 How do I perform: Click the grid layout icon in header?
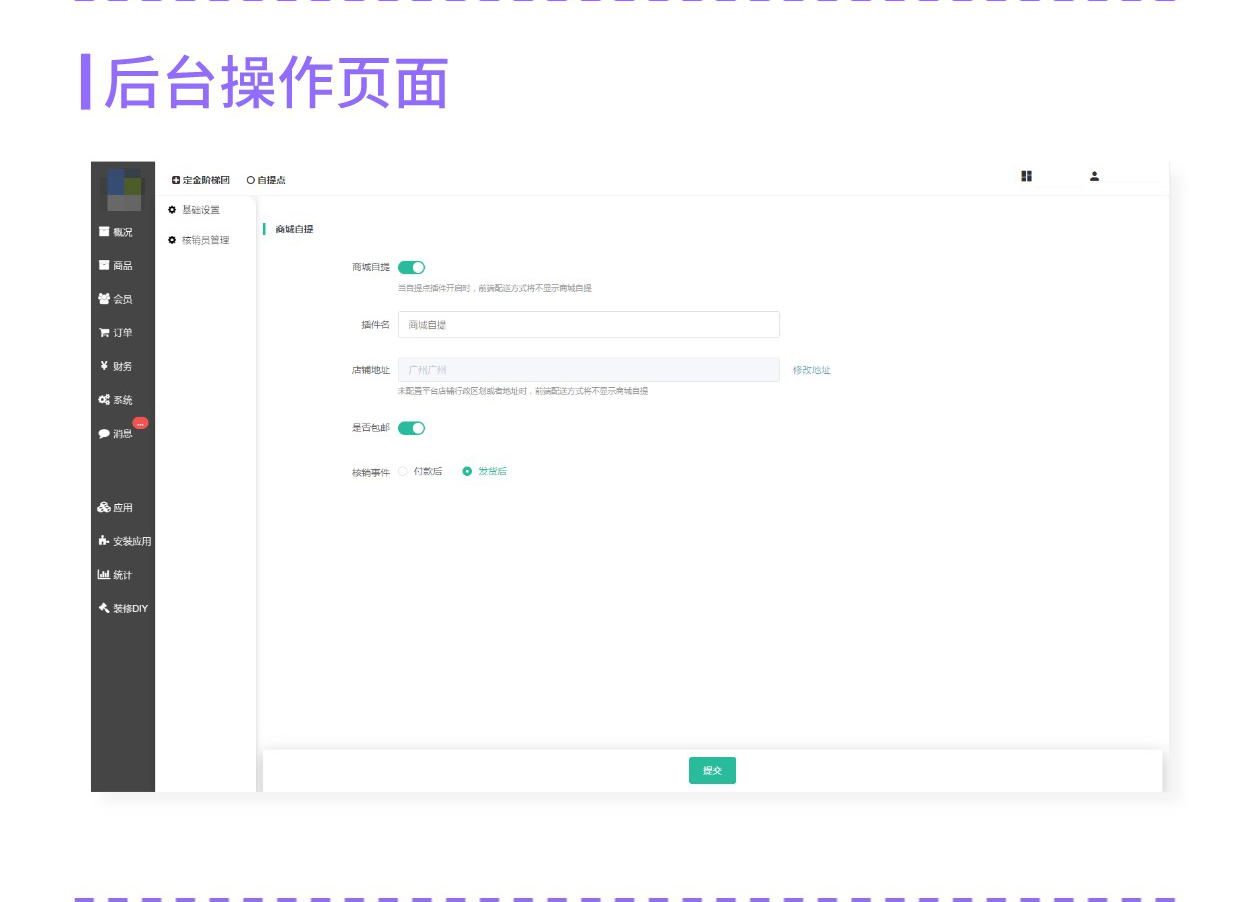click(x=1026, y=176)
